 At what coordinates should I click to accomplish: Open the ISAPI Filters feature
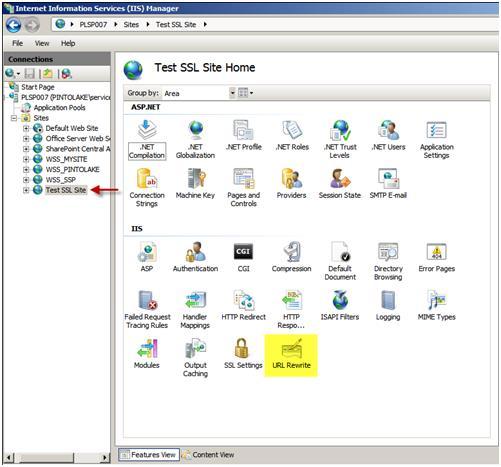tap(340, 305)
